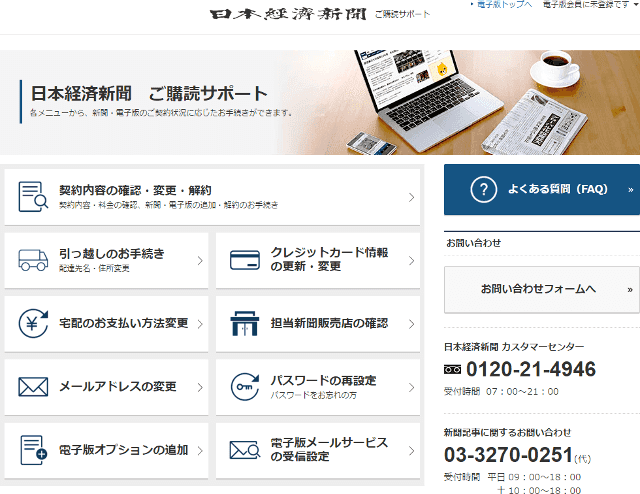
Task: Click chevron on クレジットカード情報 card
Action: (x=411, y=260)
